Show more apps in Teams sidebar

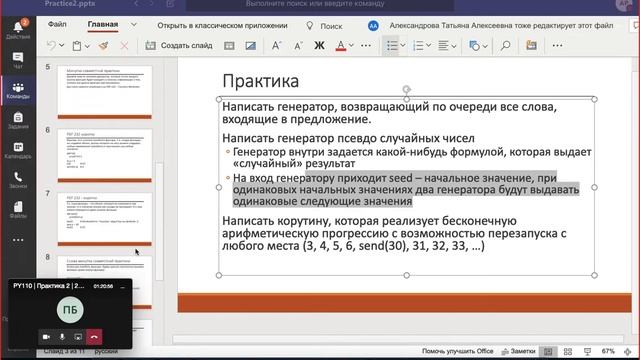point(18,240)
